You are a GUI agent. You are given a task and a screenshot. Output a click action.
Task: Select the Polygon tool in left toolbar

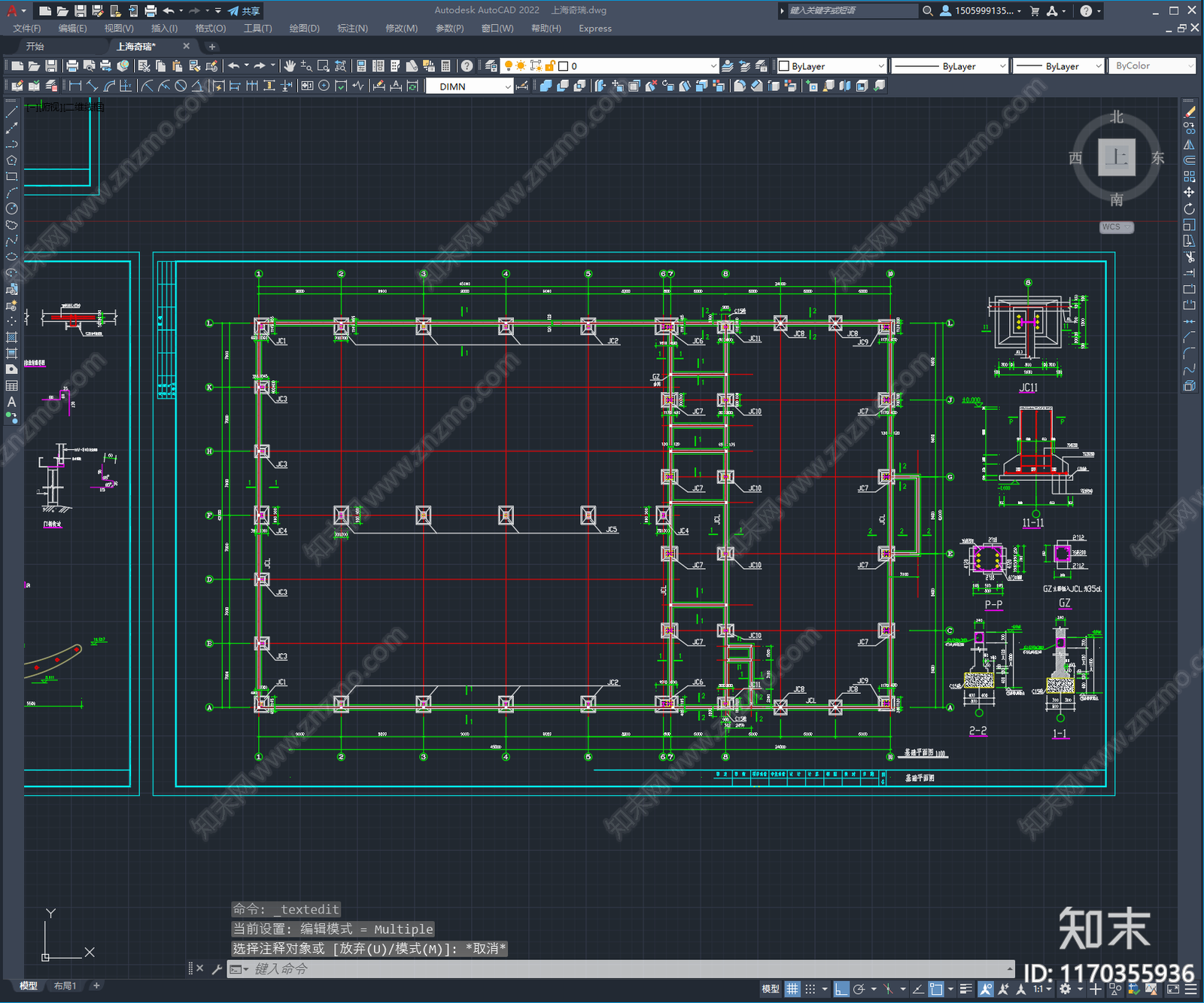pos(11,160)
